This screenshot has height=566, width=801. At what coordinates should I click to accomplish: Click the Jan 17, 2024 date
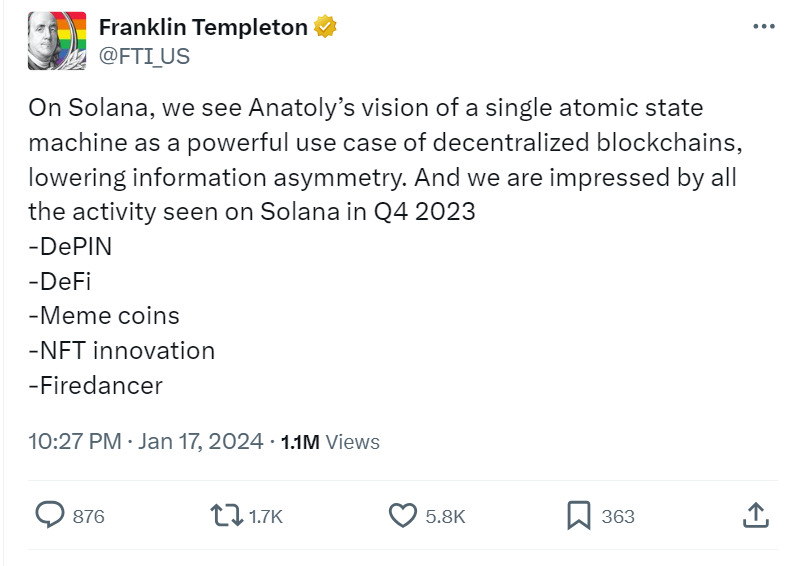[x=200, y=441]
